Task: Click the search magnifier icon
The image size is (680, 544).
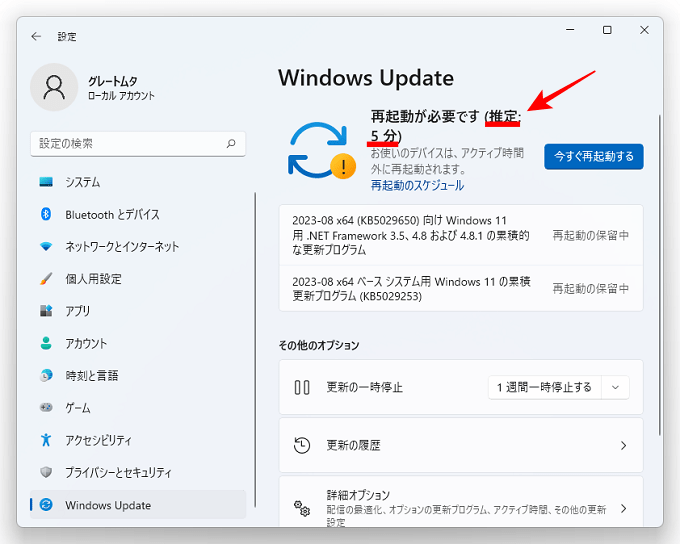Action: (231, 143)
